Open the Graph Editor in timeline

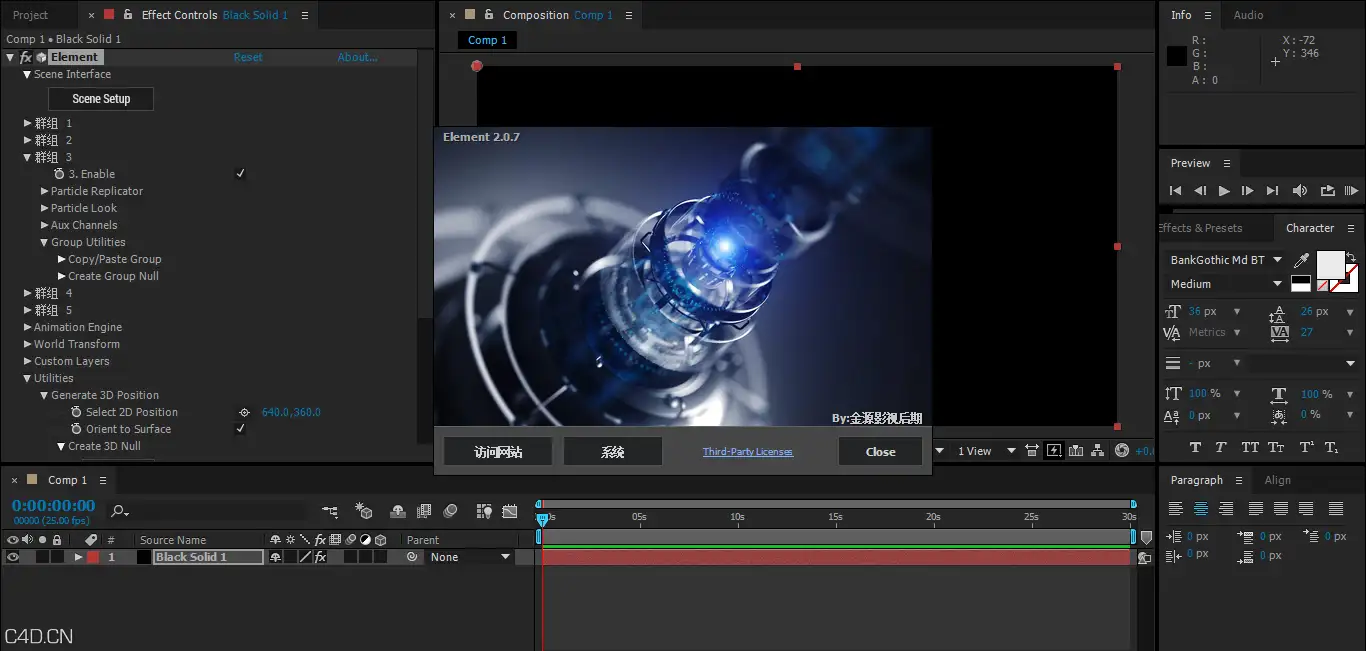pyautogui.click(x=510, y=511)
